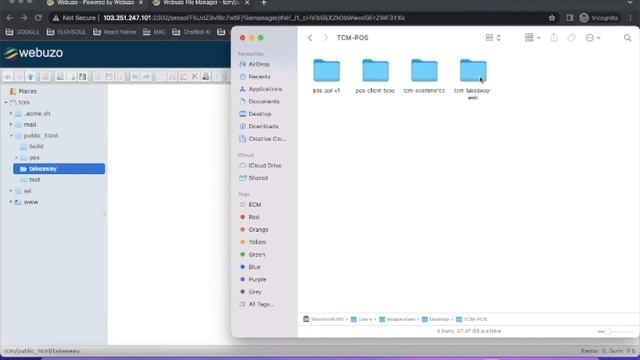The height and width of the screenshot is (360, 640).
Task: Open Finder action menu with ellipsis icon
Action: click(593, 38)
